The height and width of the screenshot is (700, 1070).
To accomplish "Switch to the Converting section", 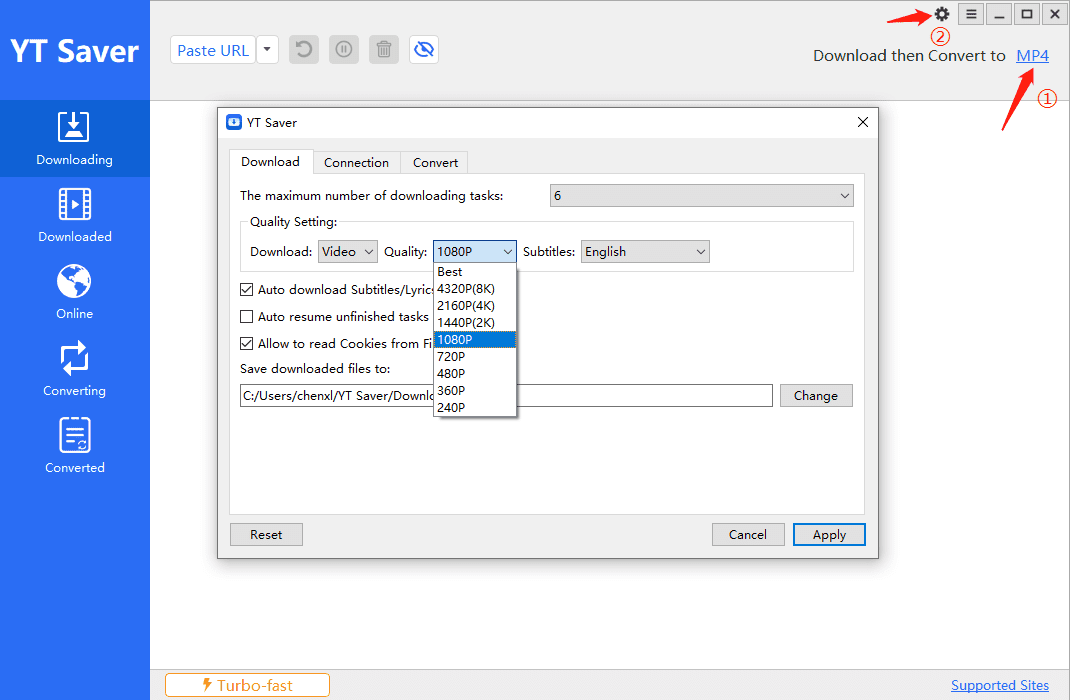I will pos(74,370).
